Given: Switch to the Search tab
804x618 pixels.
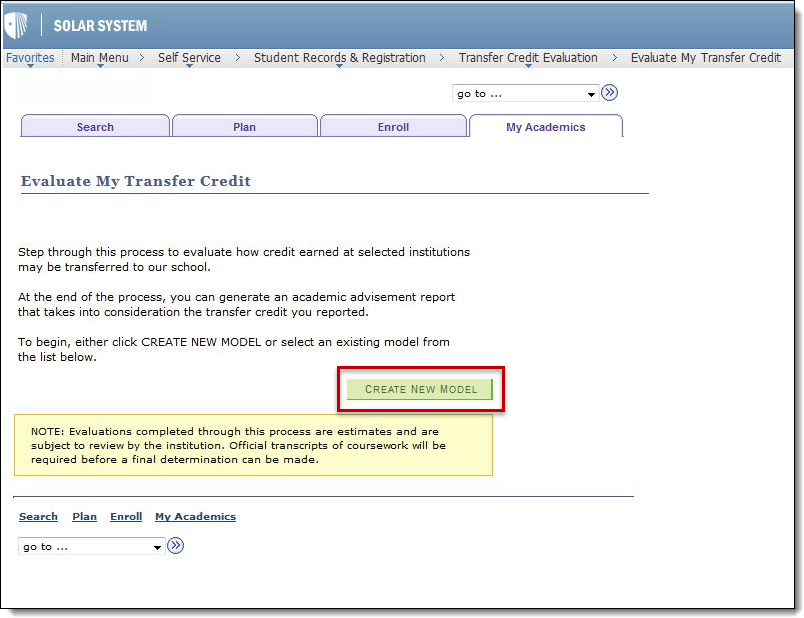Looking at the screenshot, I should 95,127.
